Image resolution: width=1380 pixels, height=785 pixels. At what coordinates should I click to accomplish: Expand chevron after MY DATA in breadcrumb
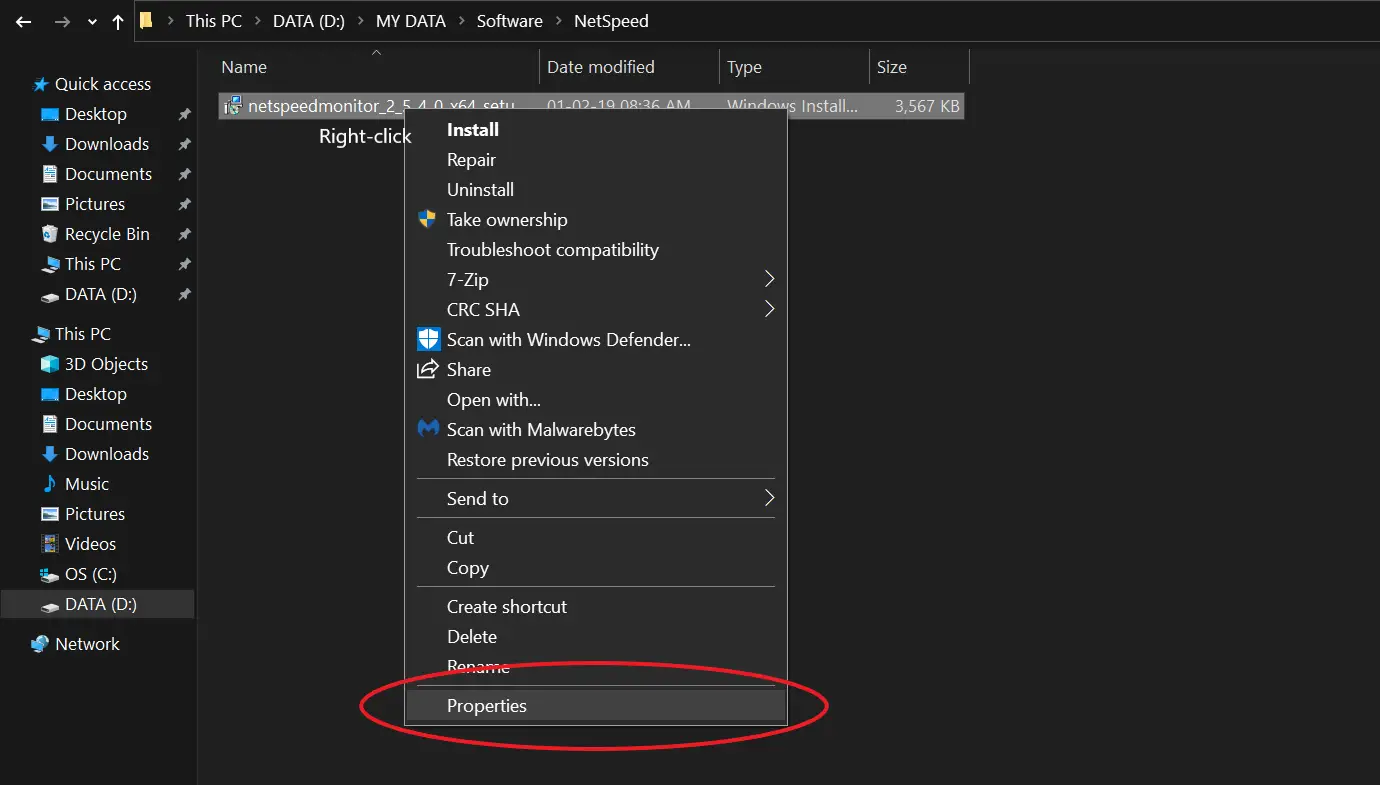point(461,21)
